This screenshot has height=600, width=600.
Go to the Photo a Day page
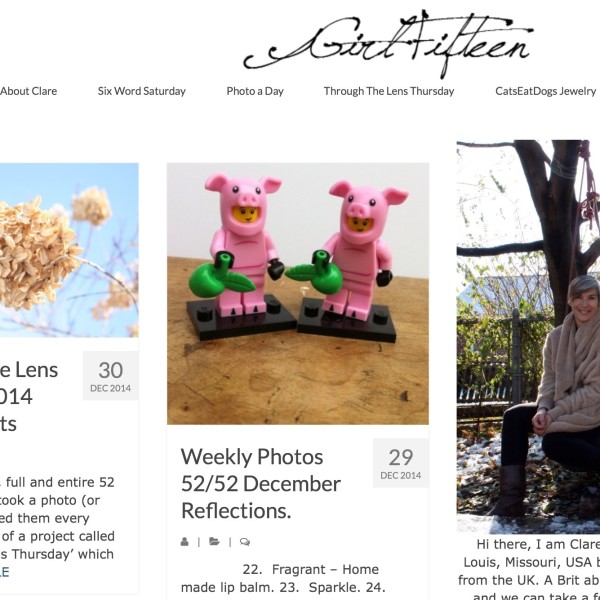click(255, 91)
